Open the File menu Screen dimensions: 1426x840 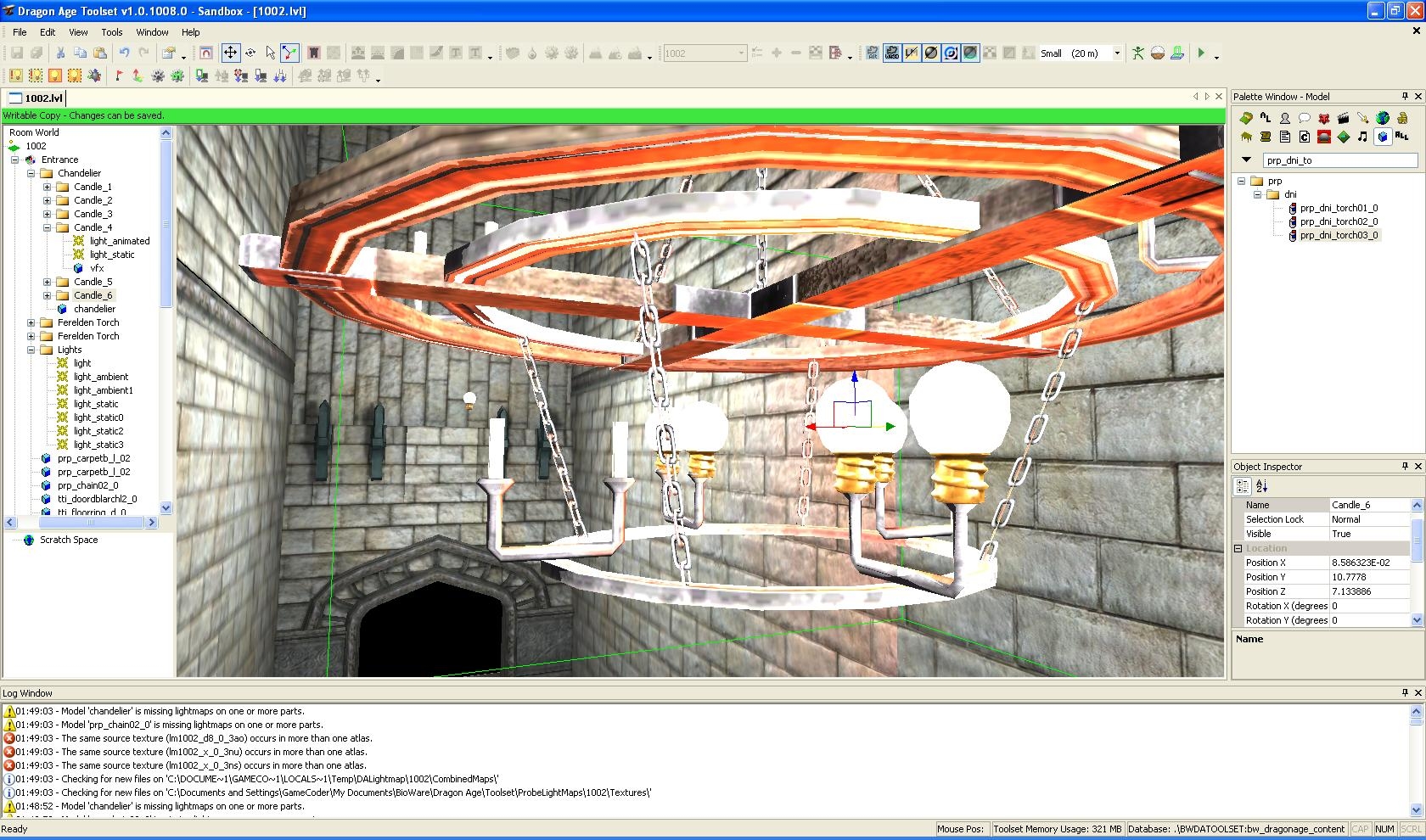click(x=20, y=31)
